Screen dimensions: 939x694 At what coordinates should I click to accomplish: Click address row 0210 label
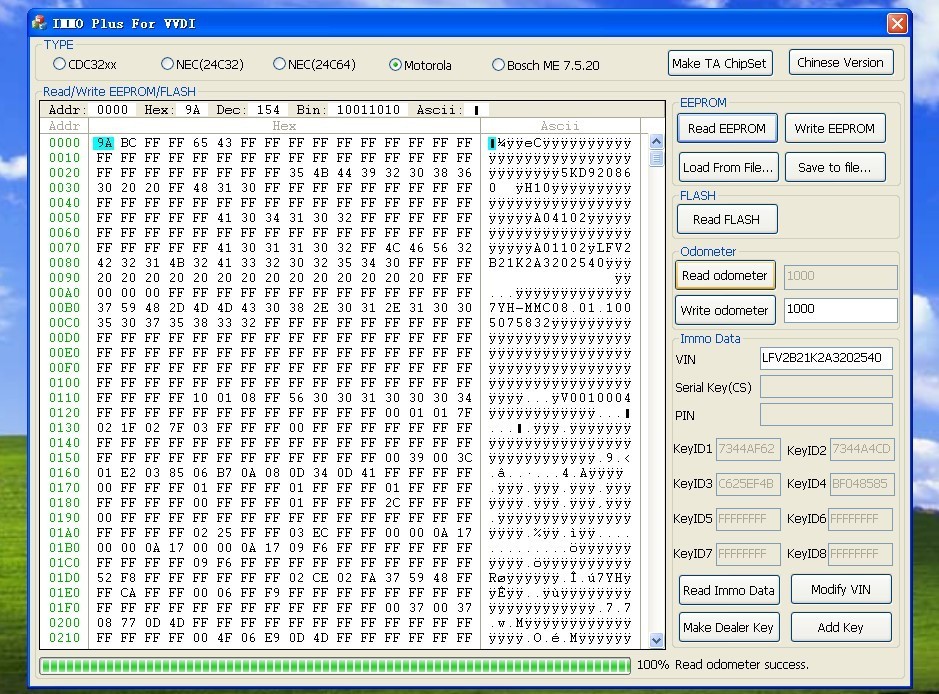coord(64,638)
